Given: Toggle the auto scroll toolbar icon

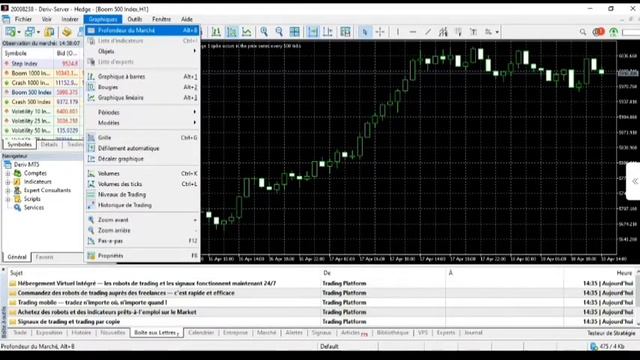Looking at the screenshot, I should point(313,32).
